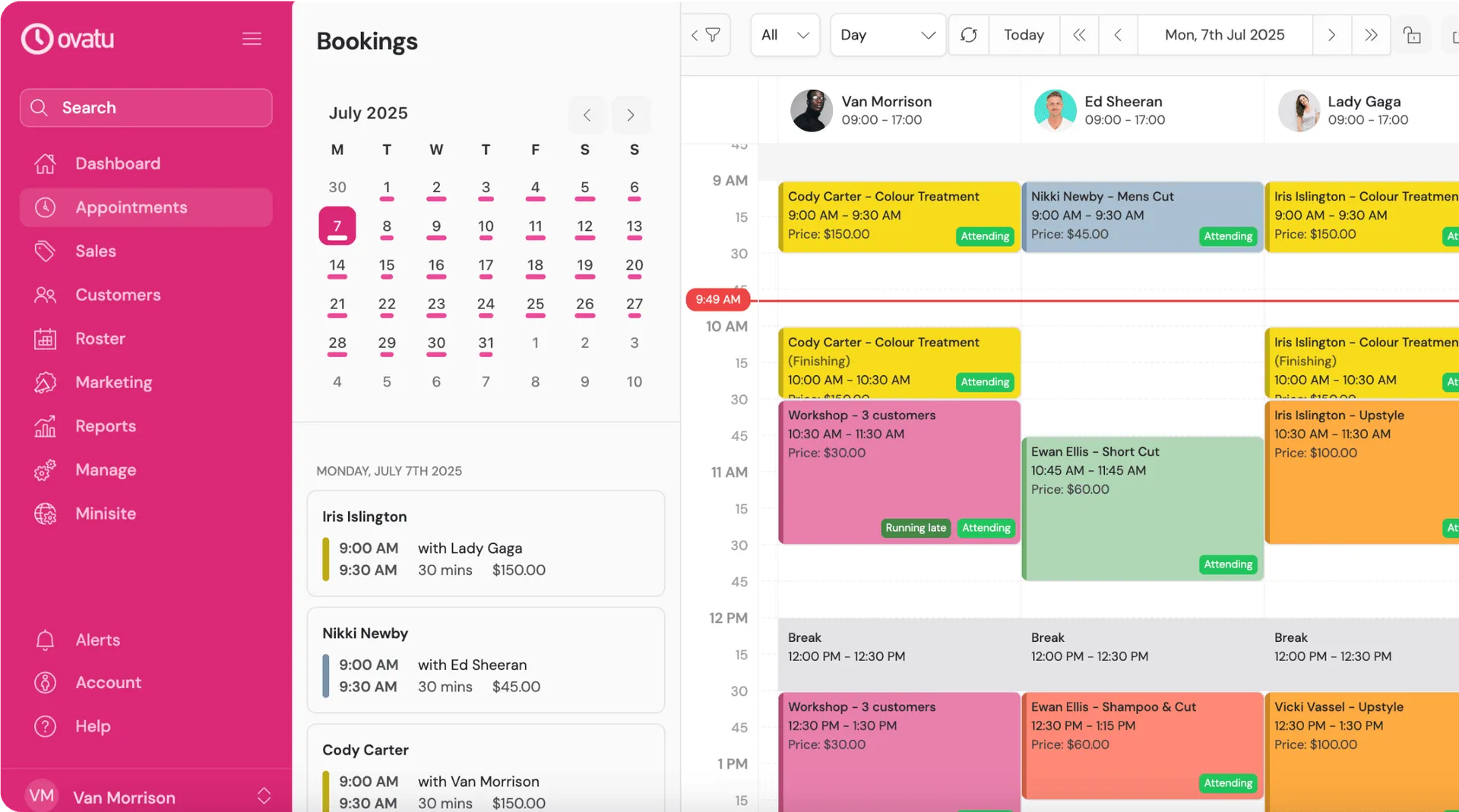Click inside the Search field
Screen dimensions: 1459x812
(x=146, y=107)
